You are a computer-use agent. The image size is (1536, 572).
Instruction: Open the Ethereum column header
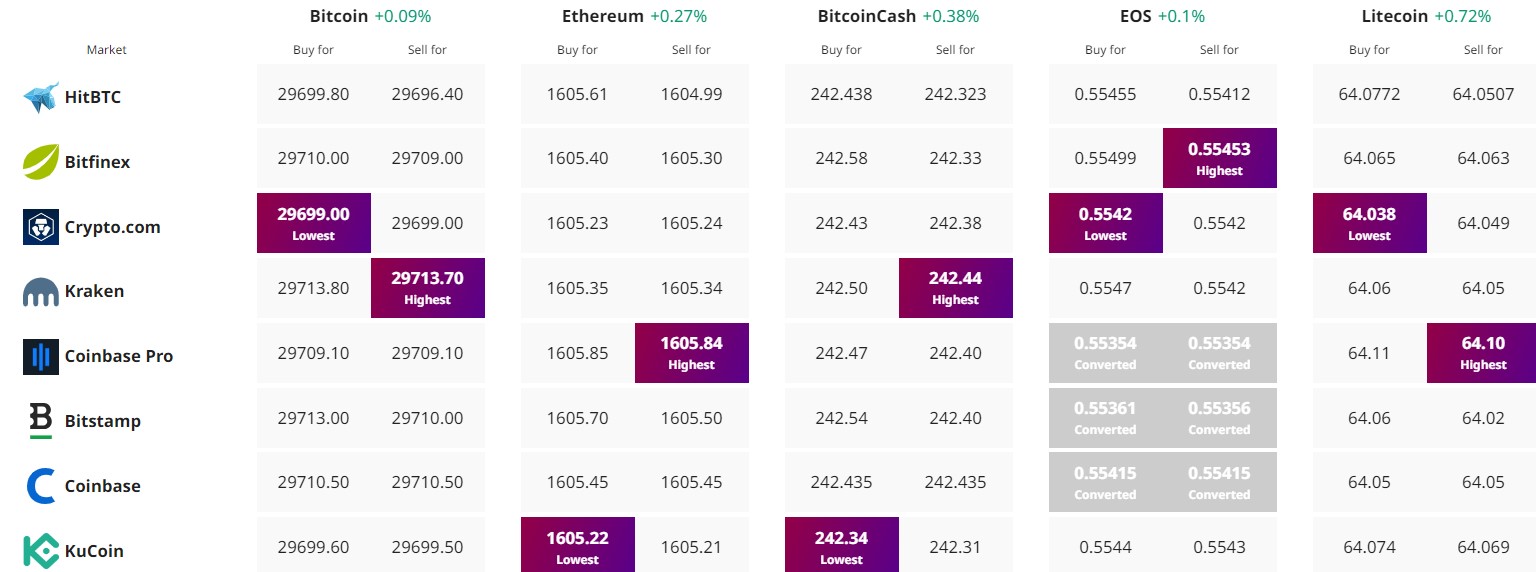603,16
